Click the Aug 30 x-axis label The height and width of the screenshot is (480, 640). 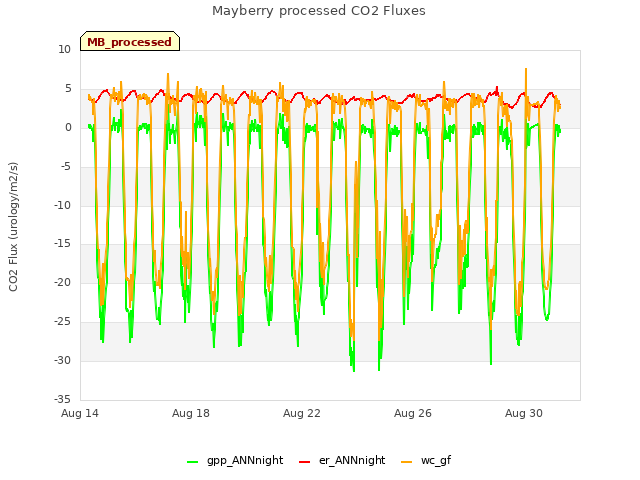(524, 413)
